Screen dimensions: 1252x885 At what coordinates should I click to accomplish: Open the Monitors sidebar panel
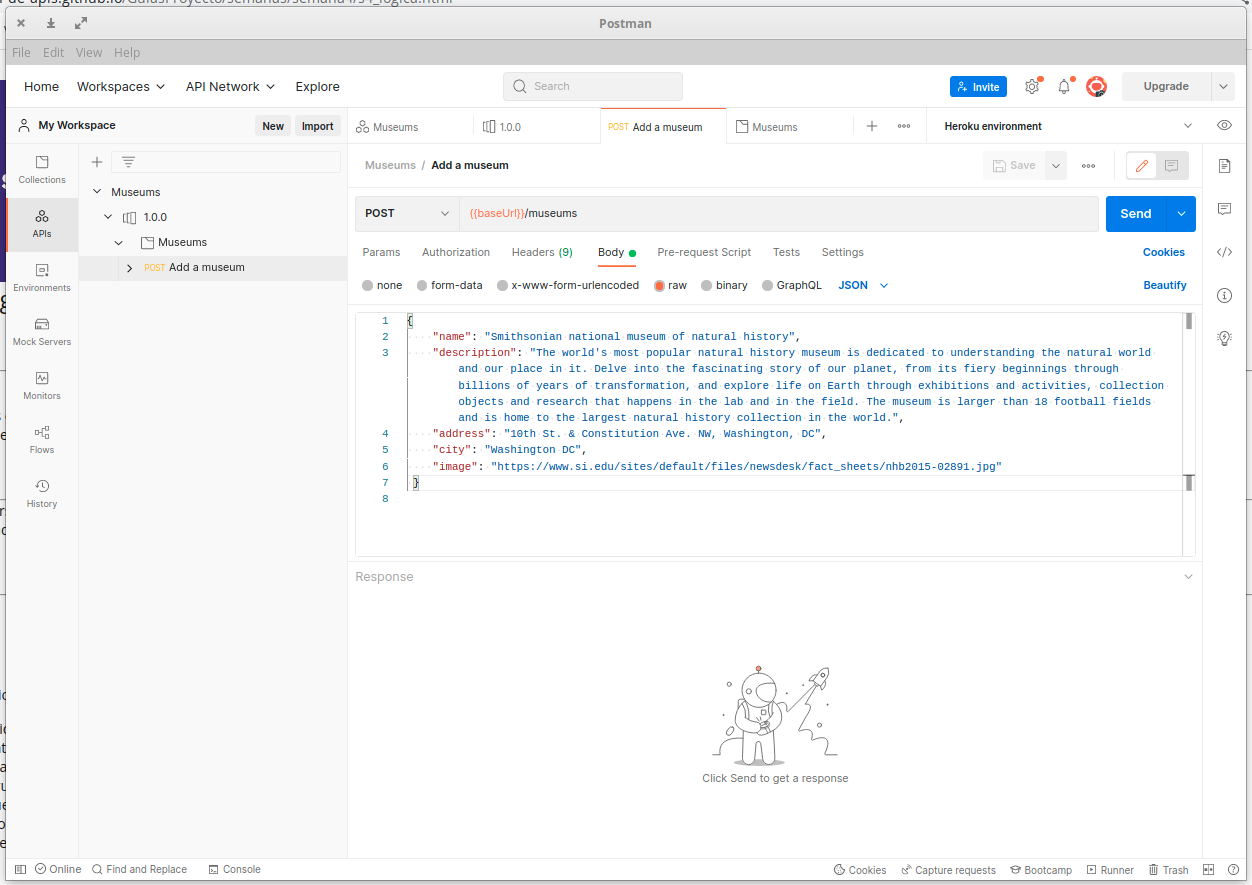click(x=41, y=386)
